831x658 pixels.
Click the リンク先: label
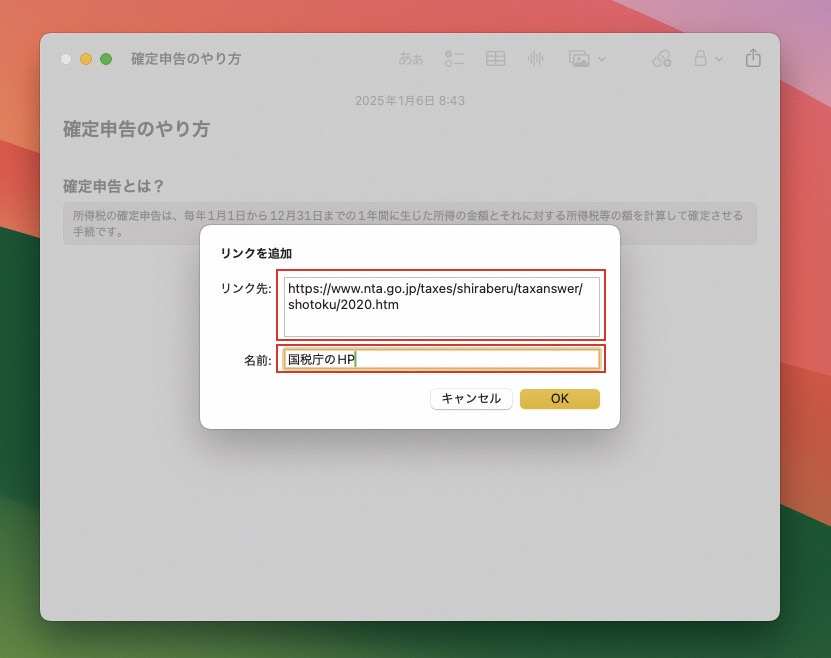246,289
